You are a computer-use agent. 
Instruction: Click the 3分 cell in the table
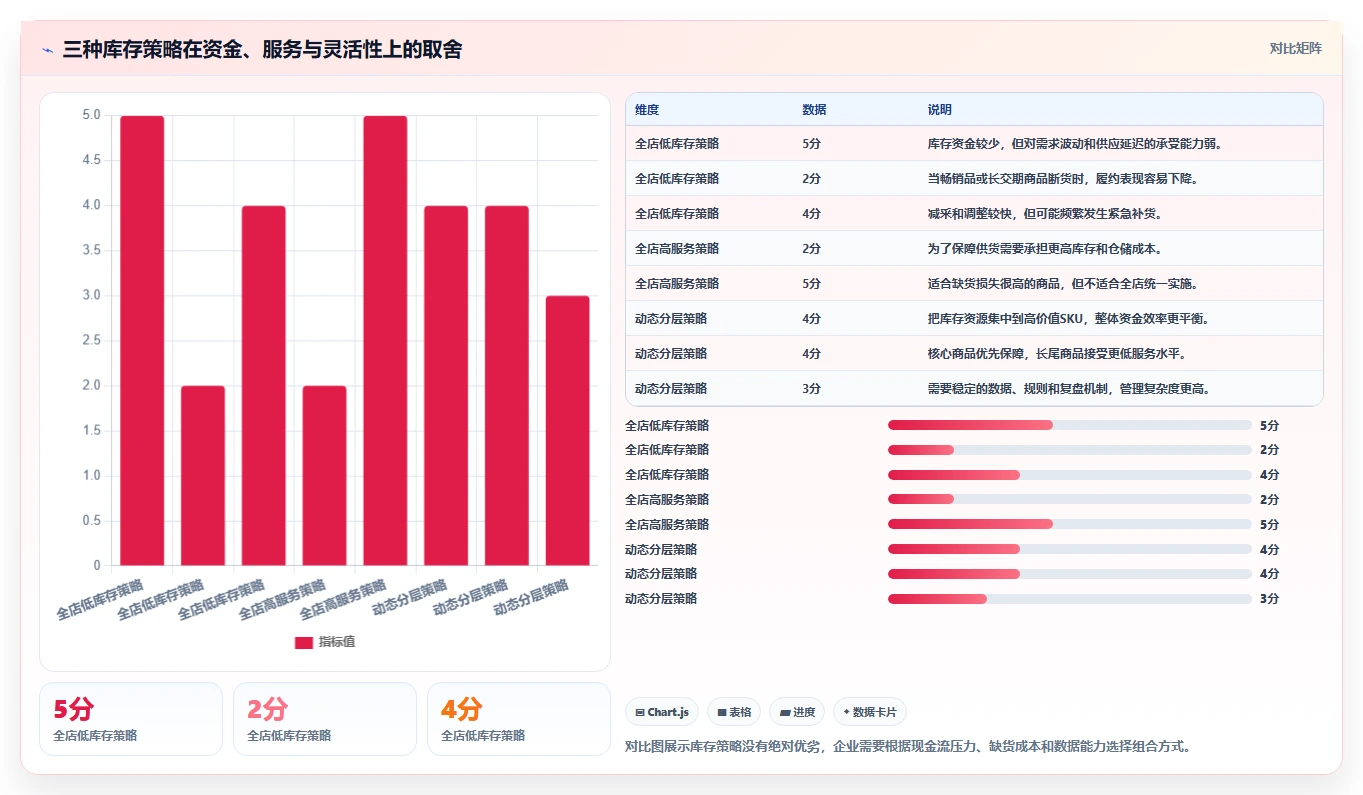click(811, 389)
